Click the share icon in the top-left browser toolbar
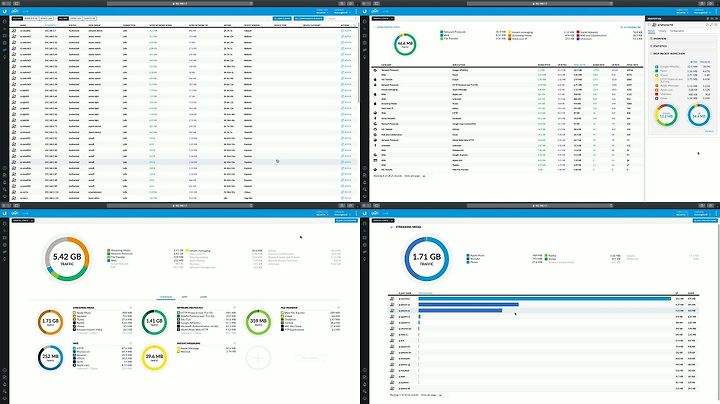 (342, 3)
